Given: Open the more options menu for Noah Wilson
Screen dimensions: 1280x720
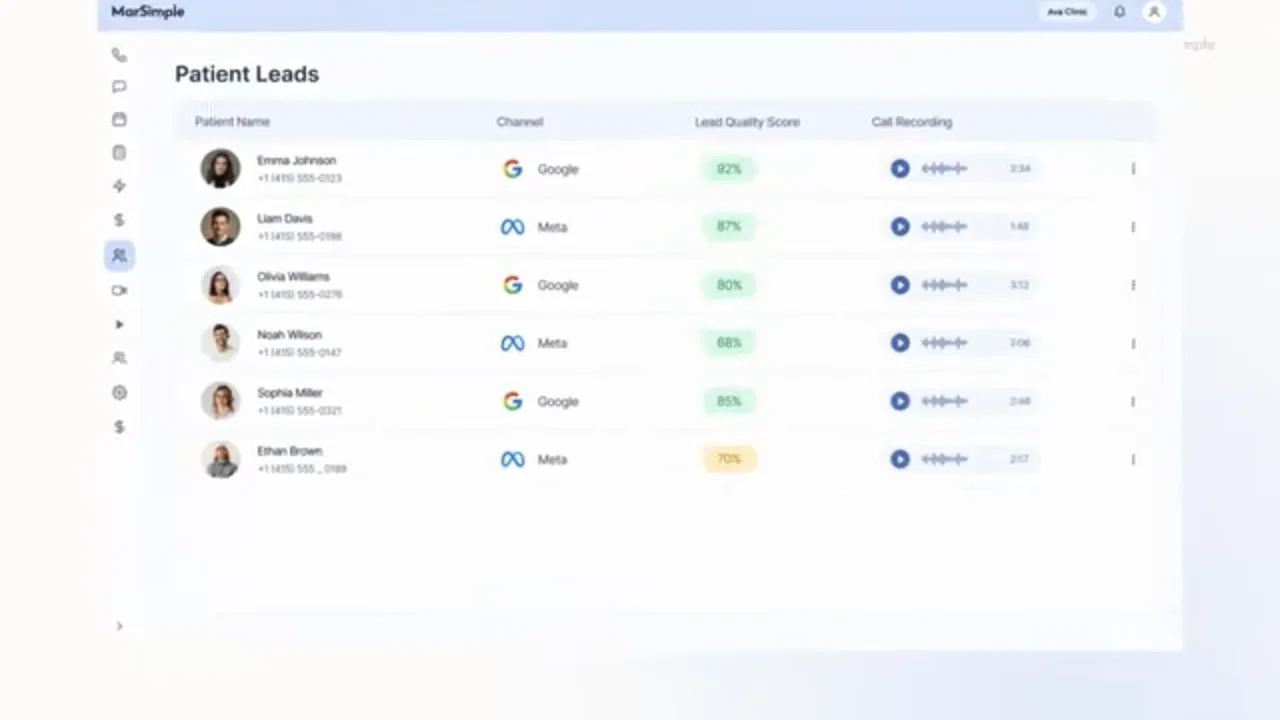Looking at the screenshot, I should point(1133,343).
